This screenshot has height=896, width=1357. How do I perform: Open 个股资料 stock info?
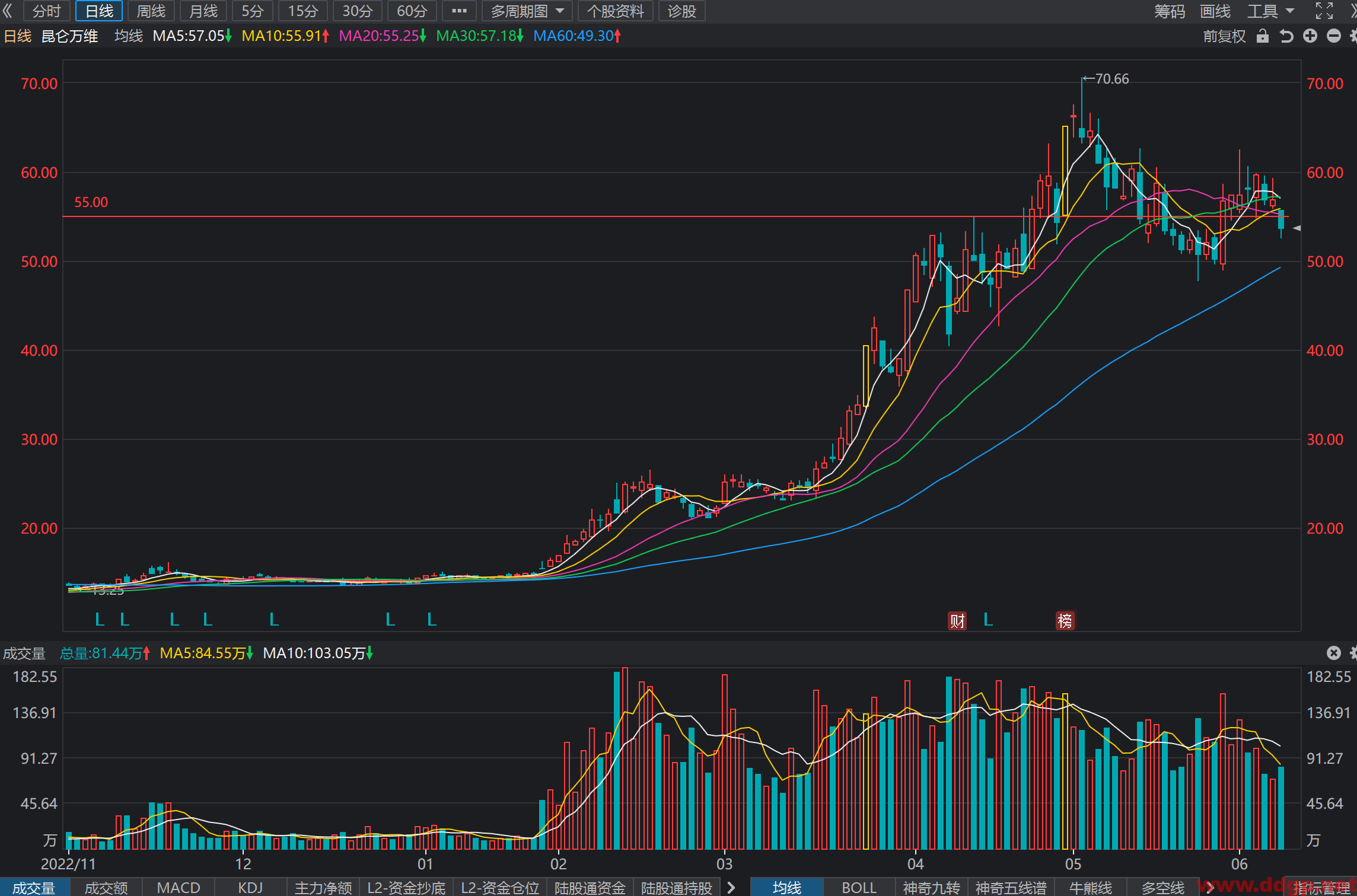point(616,11)
